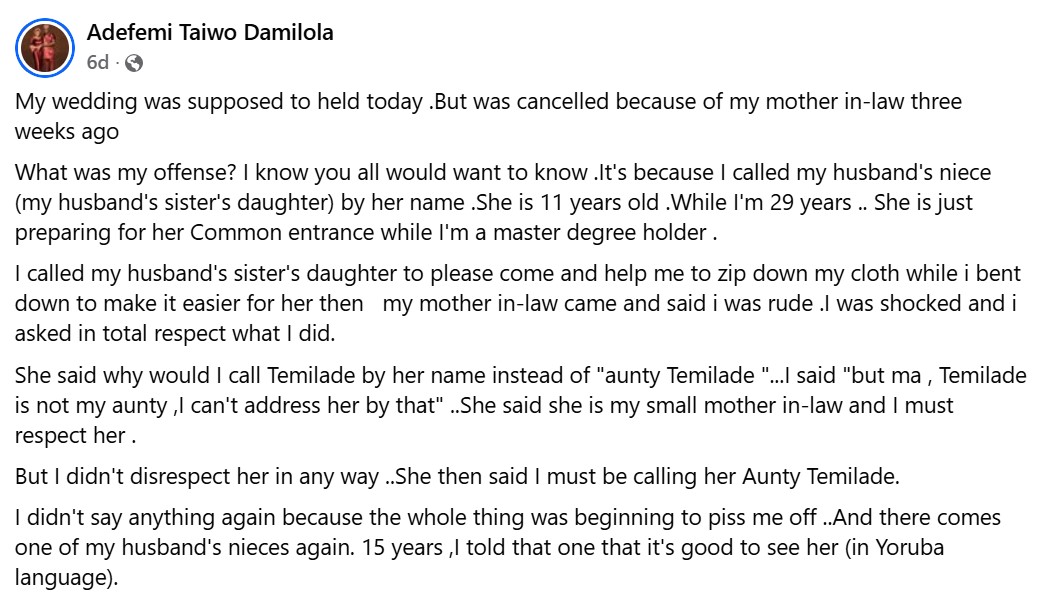This screenshot has width=1045, height=601.
Task: Click Adefemi Taiwo Damilola's profile picture
Action: (46, 47)
